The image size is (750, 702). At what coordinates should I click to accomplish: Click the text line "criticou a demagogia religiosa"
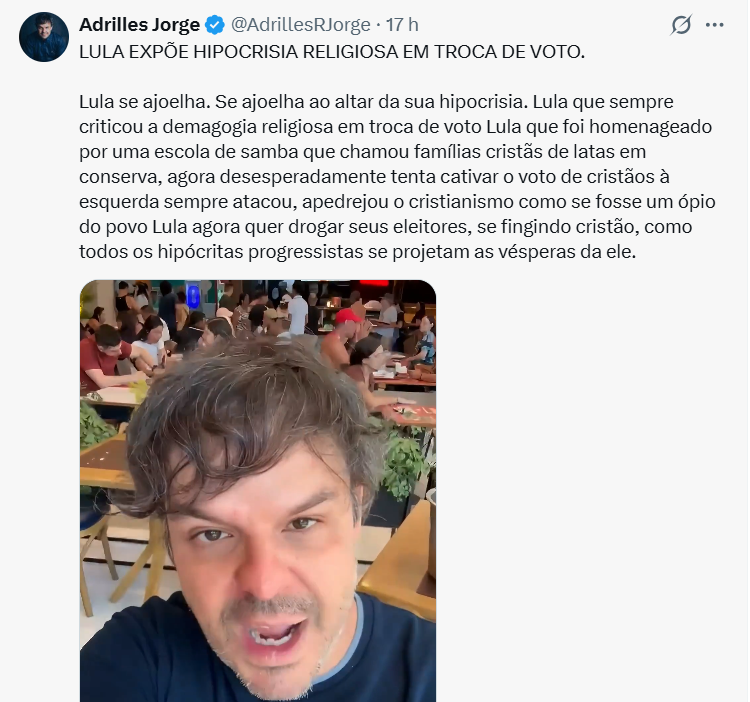[x=396, y=127]
